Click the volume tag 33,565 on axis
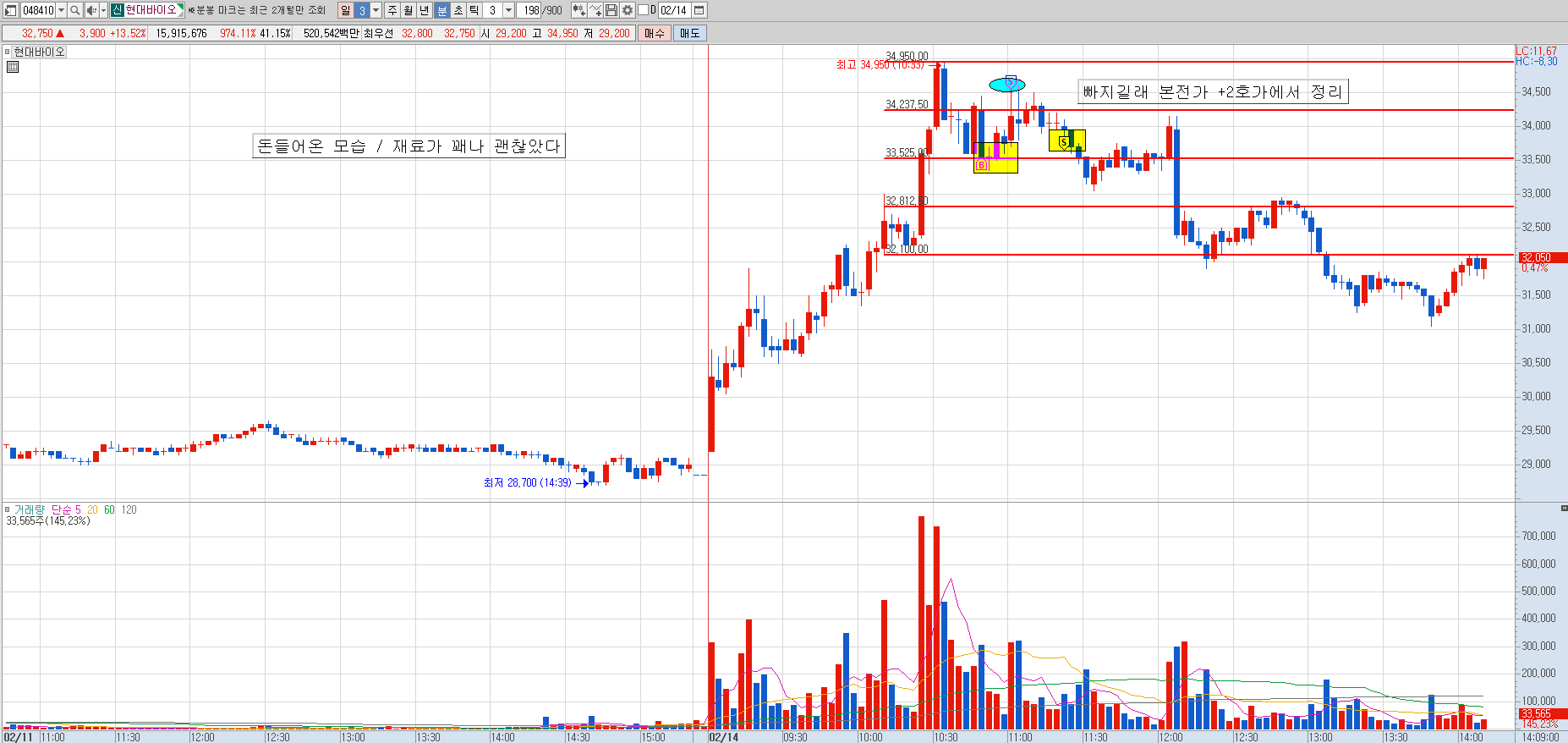Screen dimensions: 1568x743 pyautogui.click(x=1543, y=714)
